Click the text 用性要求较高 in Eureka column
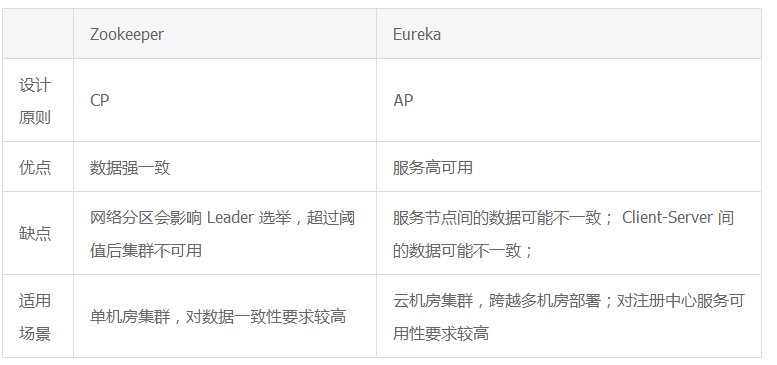Screen dimensions: 777x365 (441, 334)
